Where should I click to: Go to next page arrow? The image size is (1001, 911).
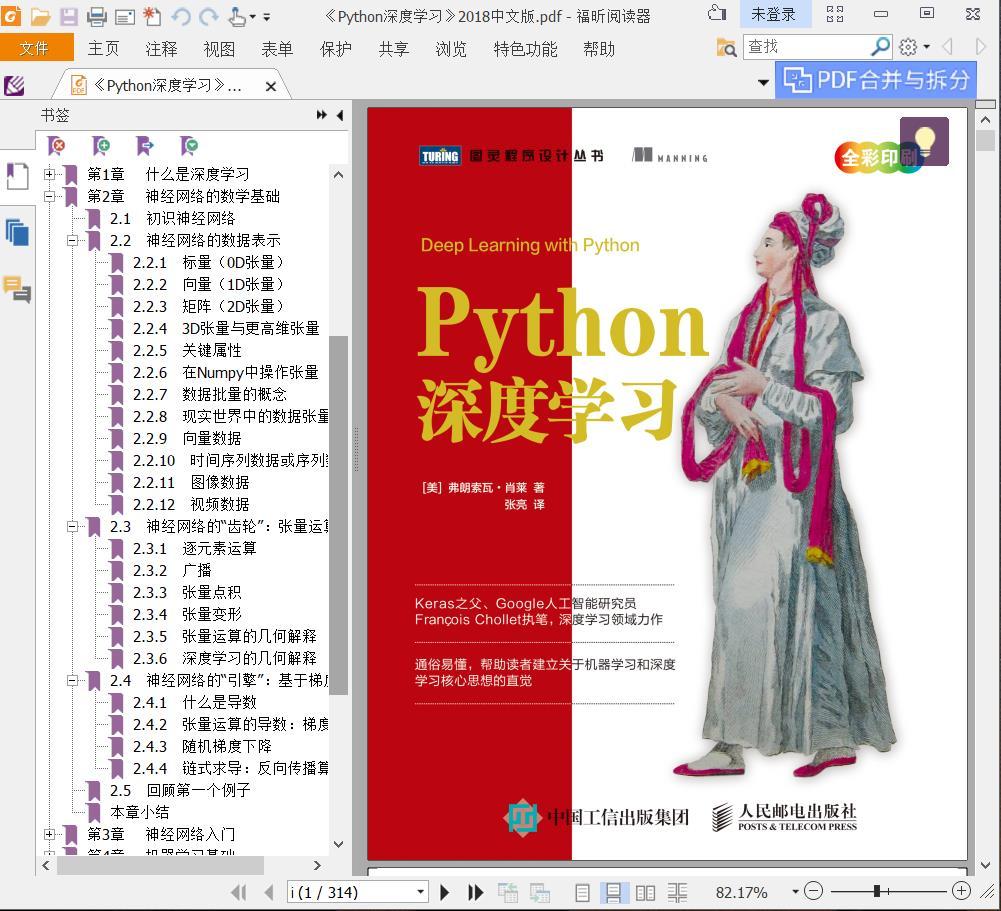pos(444,892)
